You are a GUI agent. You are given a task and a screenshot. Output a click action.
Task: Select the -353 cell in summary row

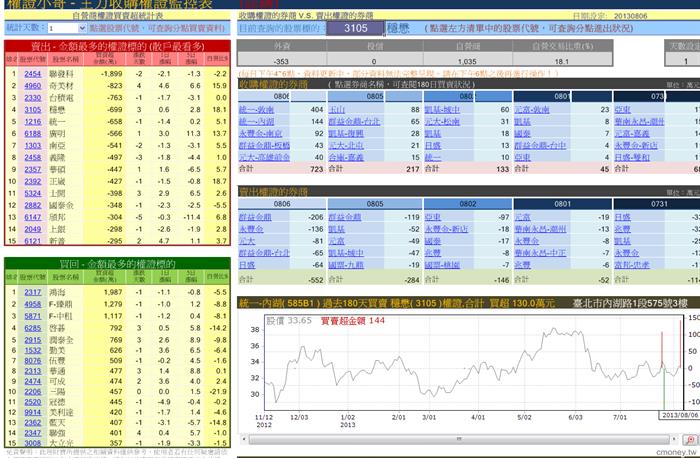pyautogui.click(x=281, y=61)
